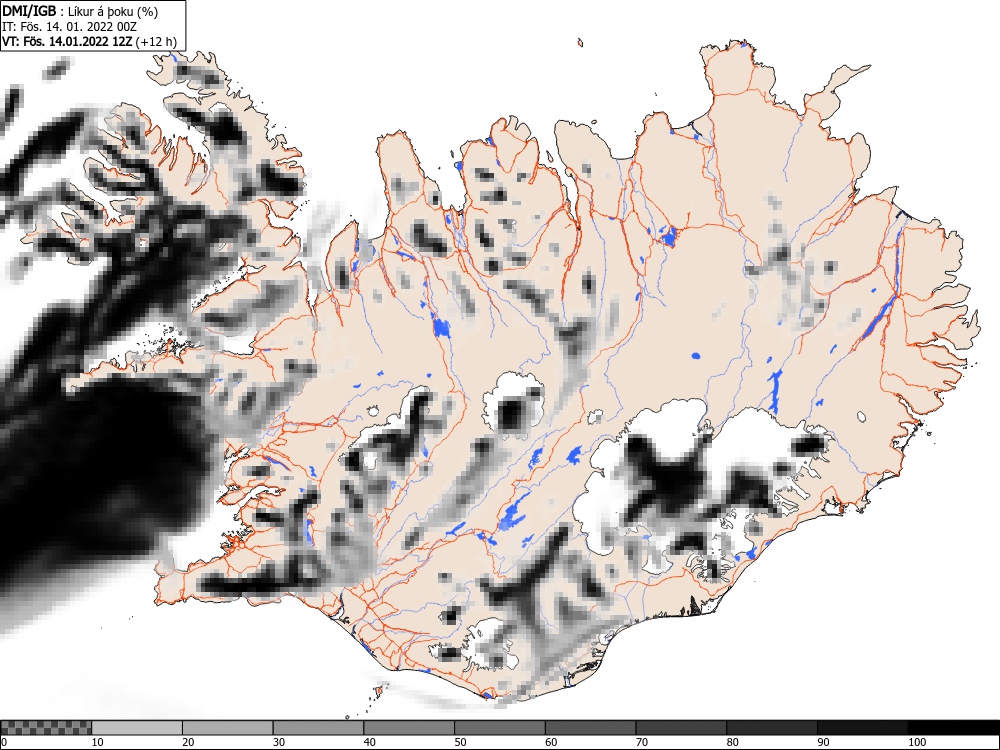
Task: Click the 40–50% gray legend swatch
Action: (409, 728)
